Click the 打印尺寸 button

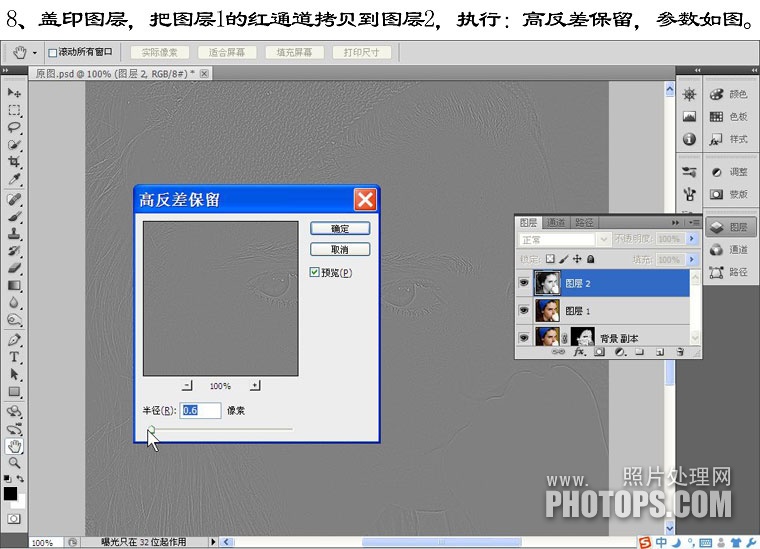click(362, 52)
